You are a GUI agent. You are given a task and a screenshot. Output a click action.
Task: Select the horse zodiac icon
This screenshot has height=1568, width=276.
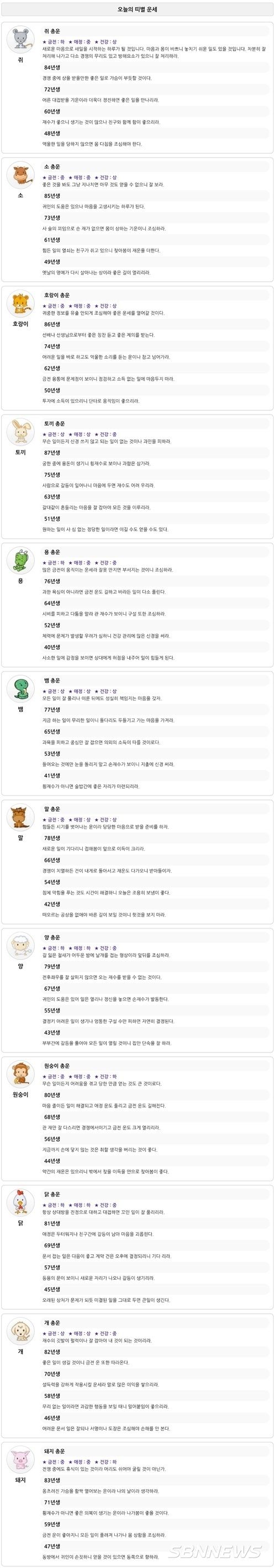20,818
